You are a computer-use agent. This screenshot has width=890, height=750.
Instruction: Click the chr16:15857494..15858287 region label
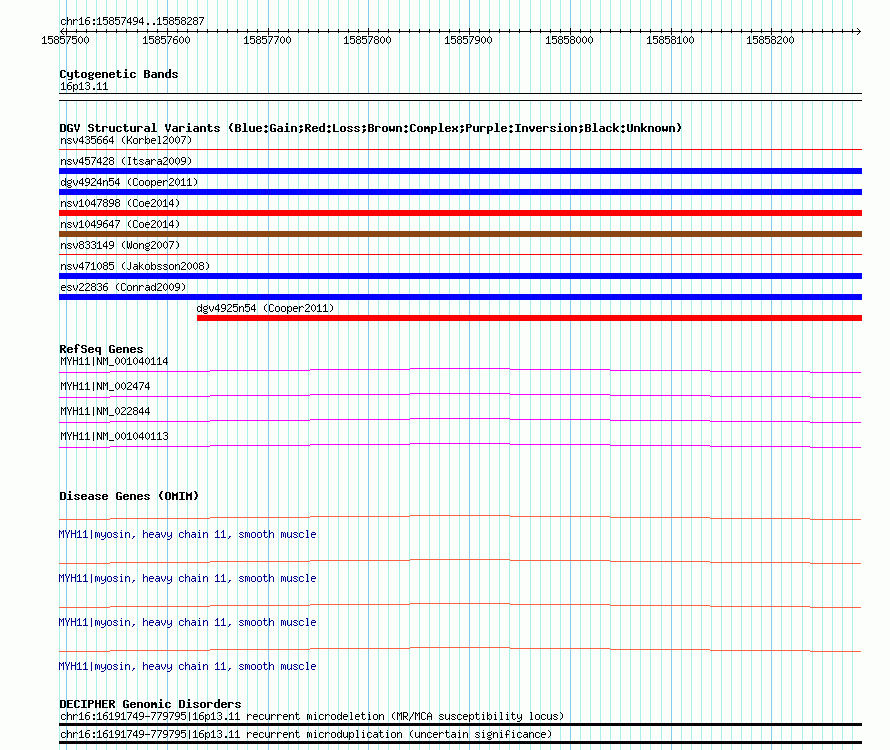[132, 21]
